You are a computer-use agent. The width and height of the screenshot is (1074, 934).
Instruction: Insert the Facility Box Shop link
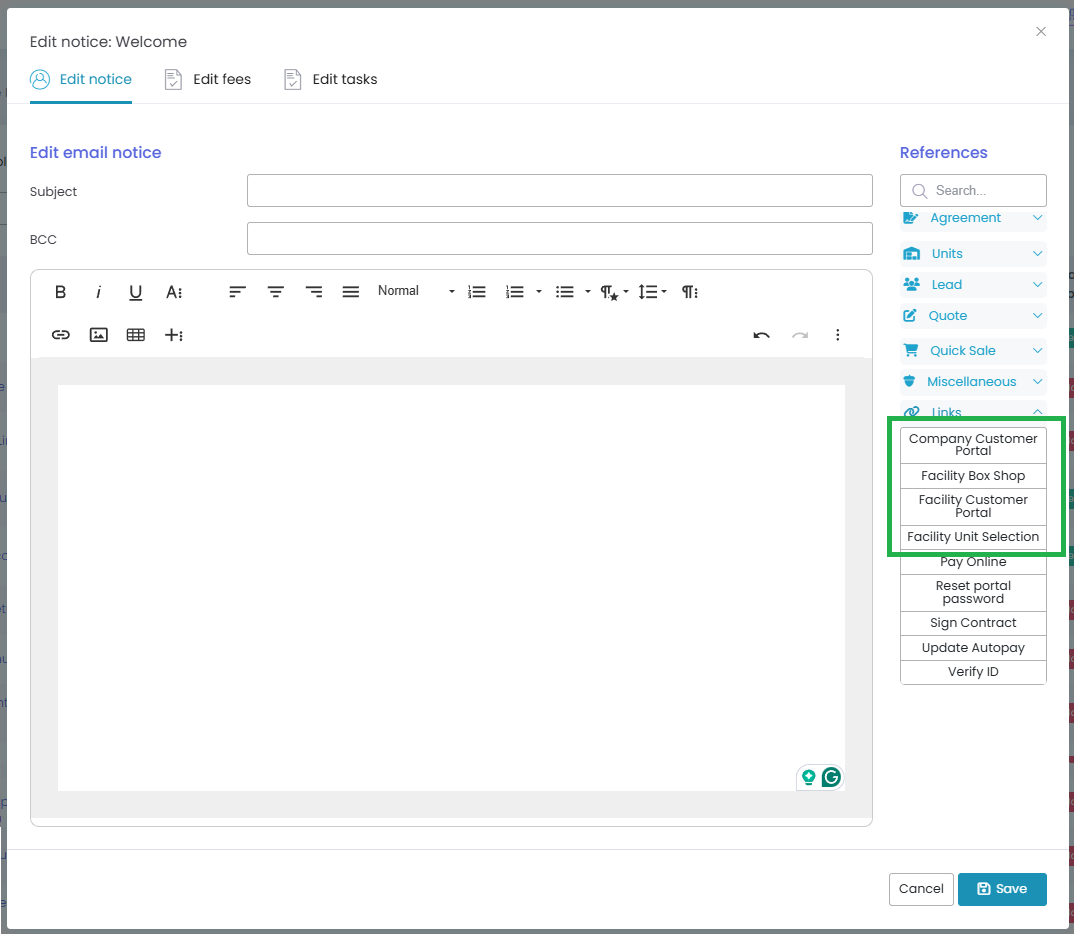(973, 476)
